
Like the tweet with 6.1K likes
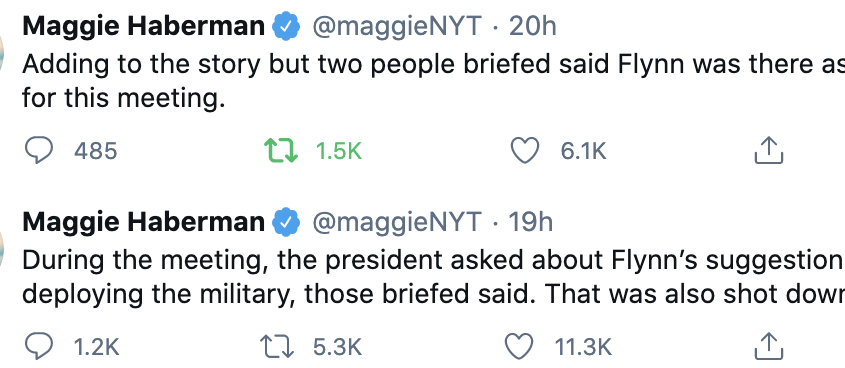[524, 151]
